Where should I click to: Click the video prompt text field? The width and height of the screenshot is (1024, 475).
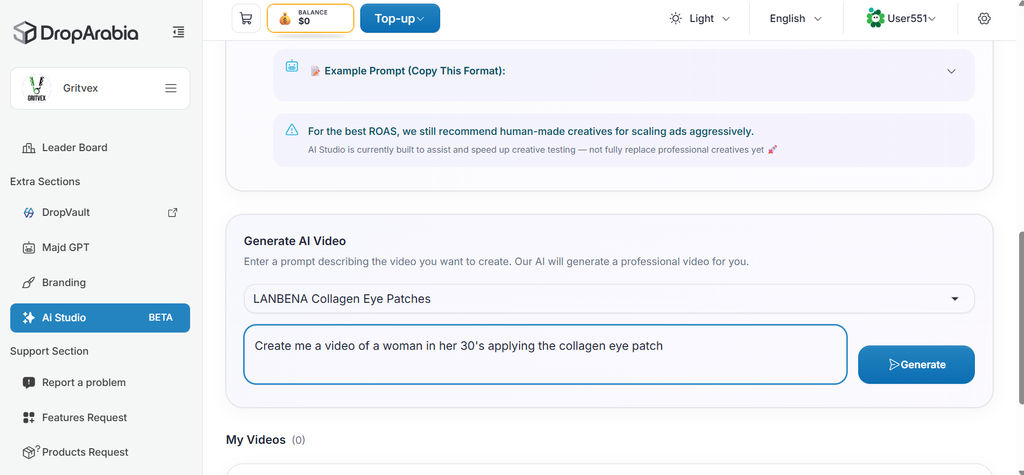(x=545, y=354)
